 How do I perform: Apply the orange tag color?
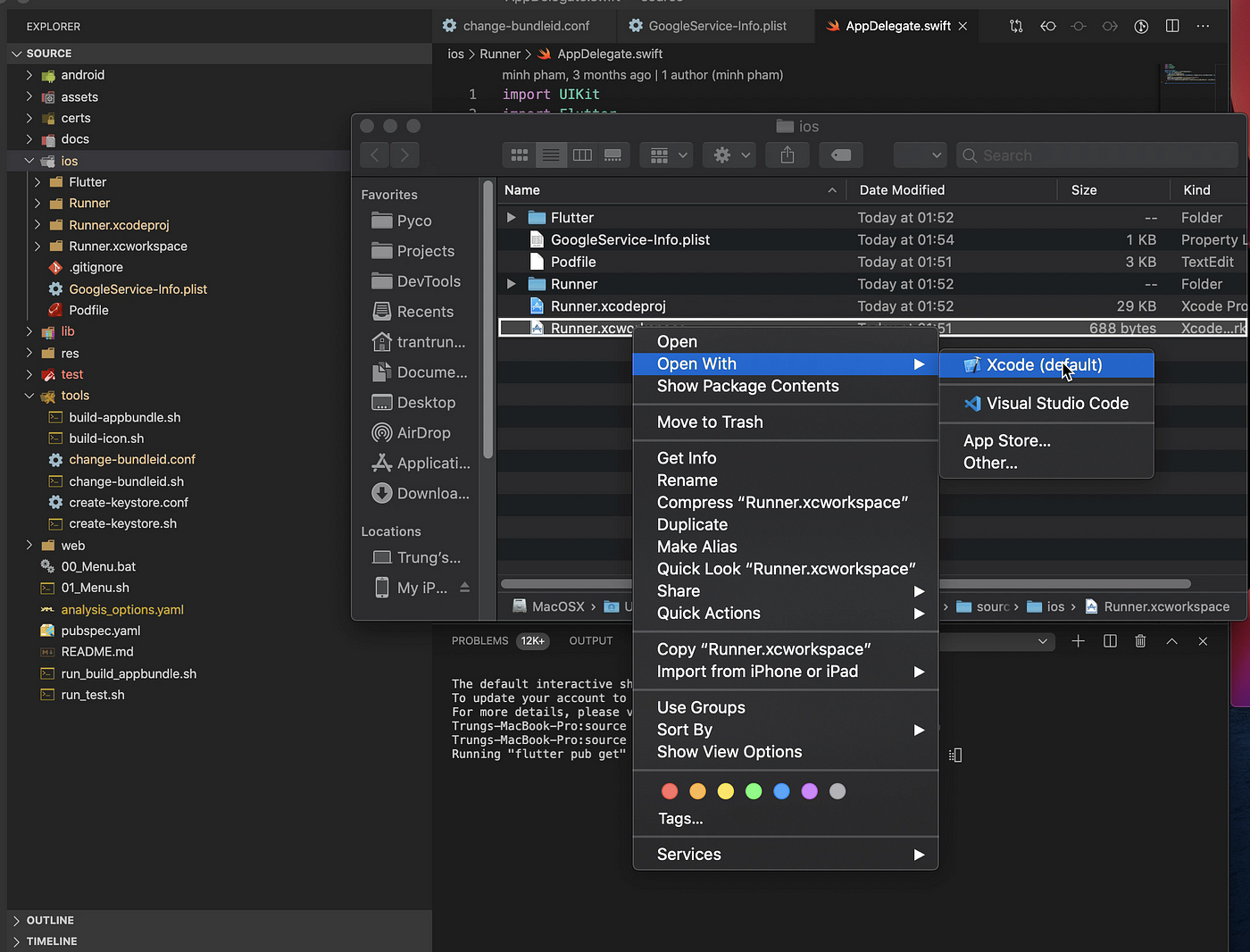click(697, 791)
